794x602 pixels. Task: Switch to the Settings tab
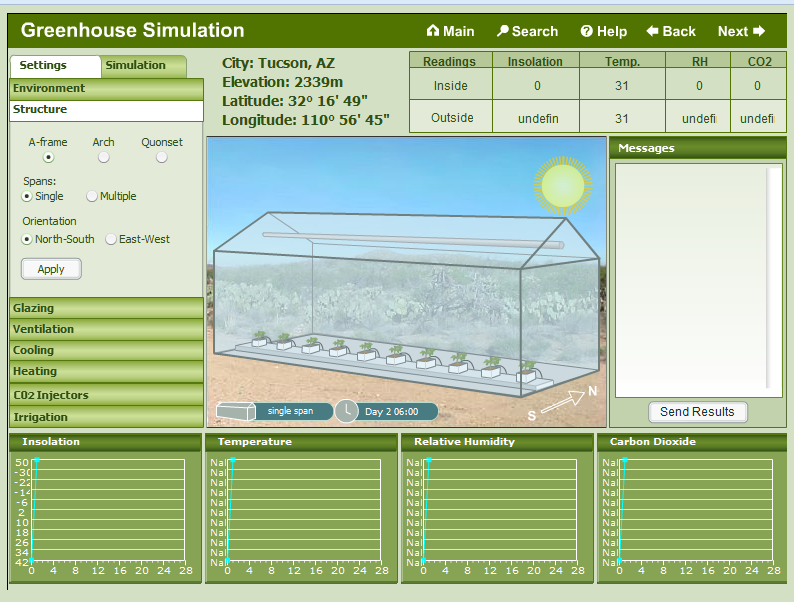pos(43,66)
